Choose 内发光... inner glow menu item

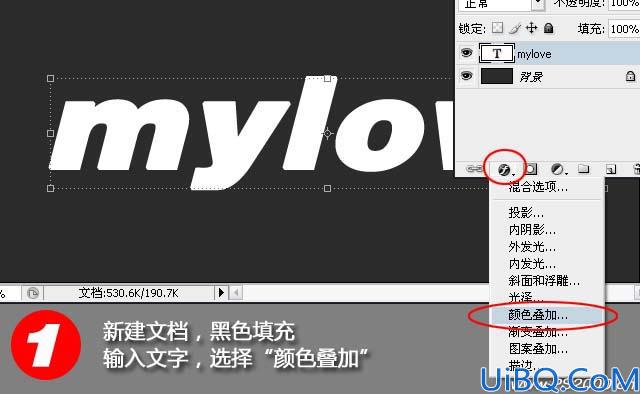[532, 264]
